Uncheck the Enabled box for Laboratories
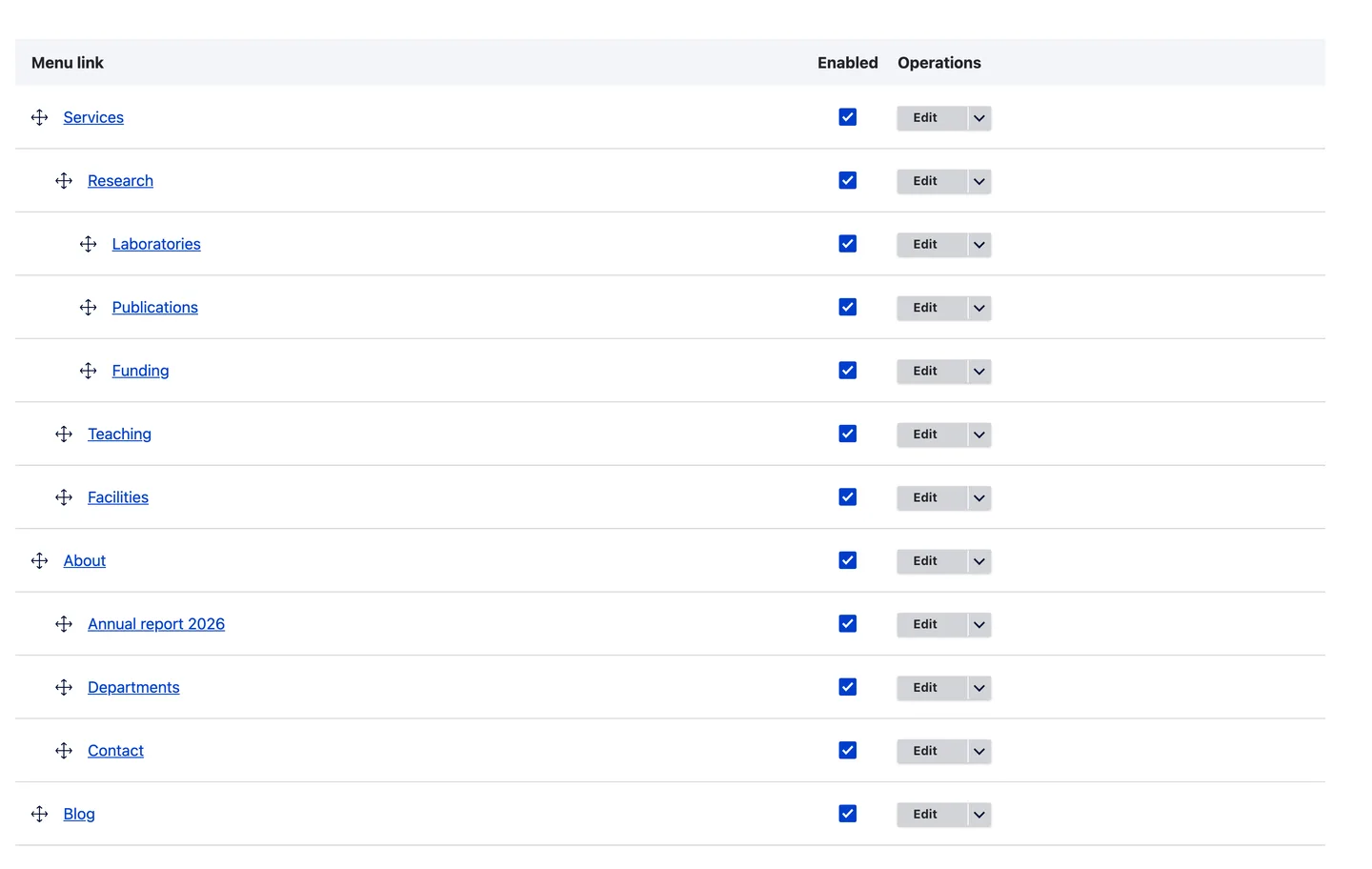 pyautogui.click(x=848, y=244)
